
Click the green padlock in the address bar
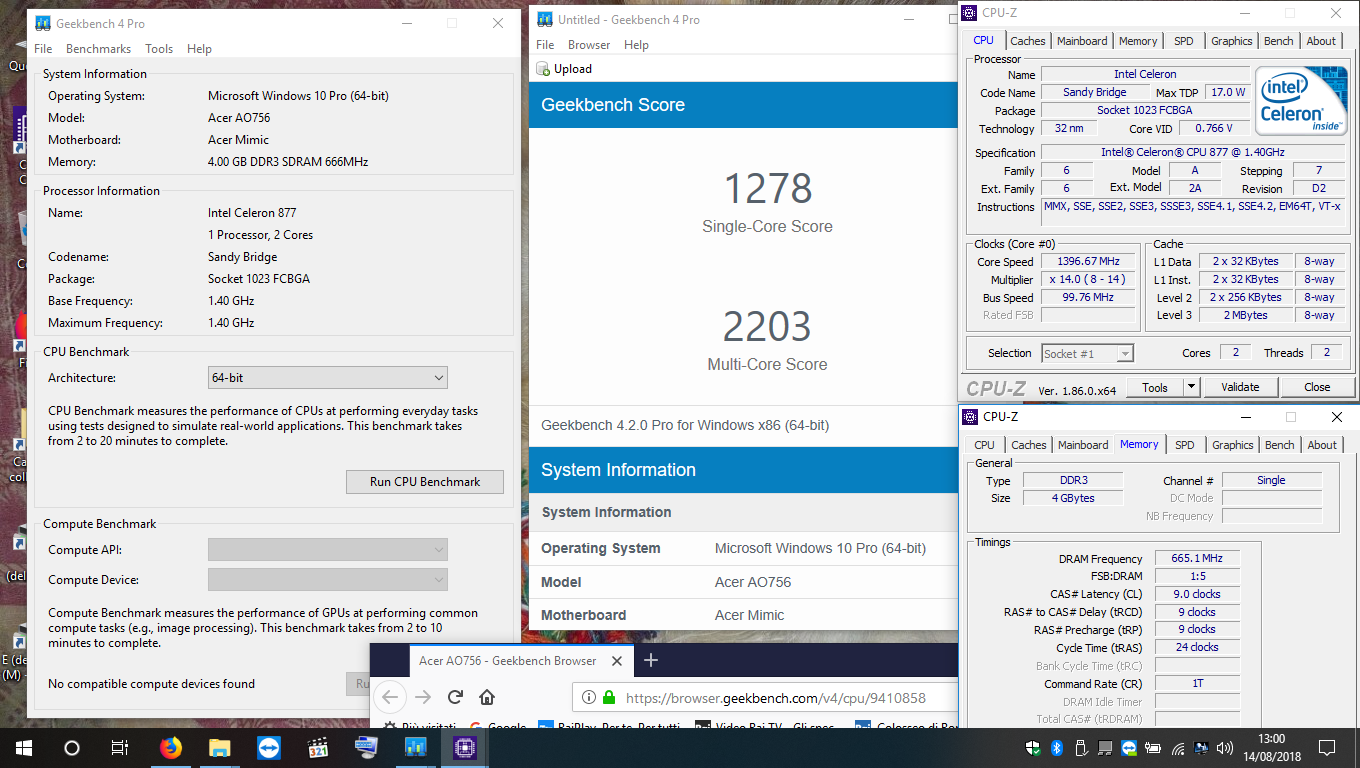609,697
